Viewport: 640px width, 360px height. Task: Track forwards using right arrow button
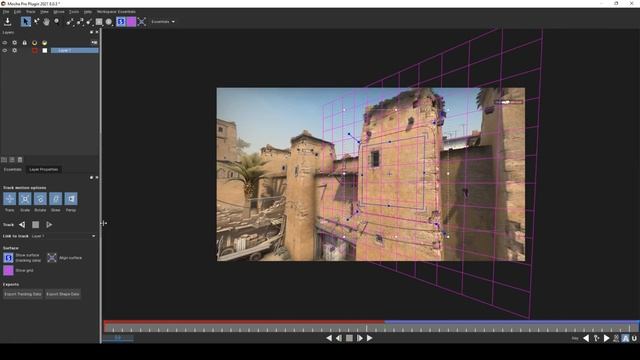(x=49, y=224)
